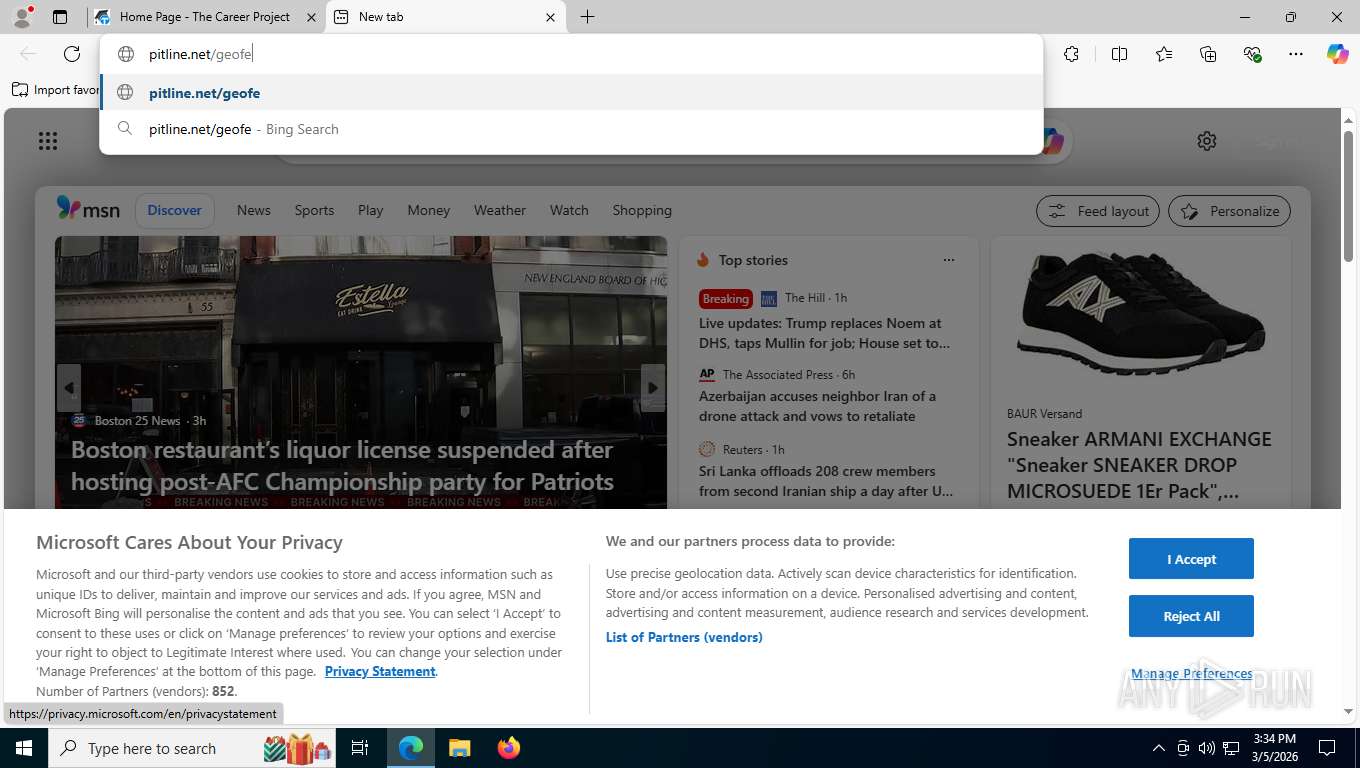The height and width of the screenshot is (768, 1360).
Task: Click the msn logo
Action: pos(88,209)
